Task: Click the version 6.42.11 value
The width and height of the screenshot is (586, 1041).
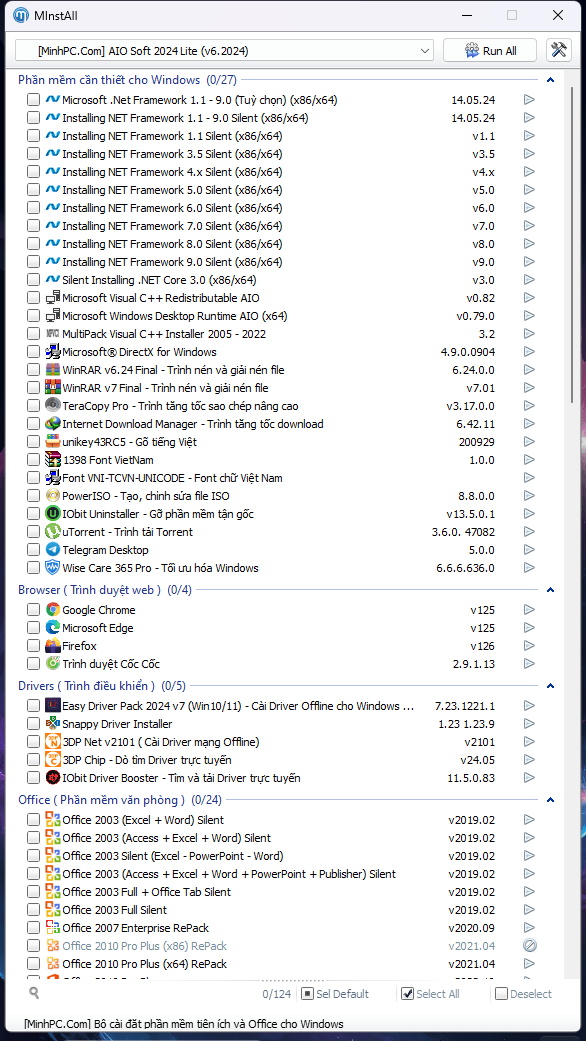Action: tap(475, 424)
